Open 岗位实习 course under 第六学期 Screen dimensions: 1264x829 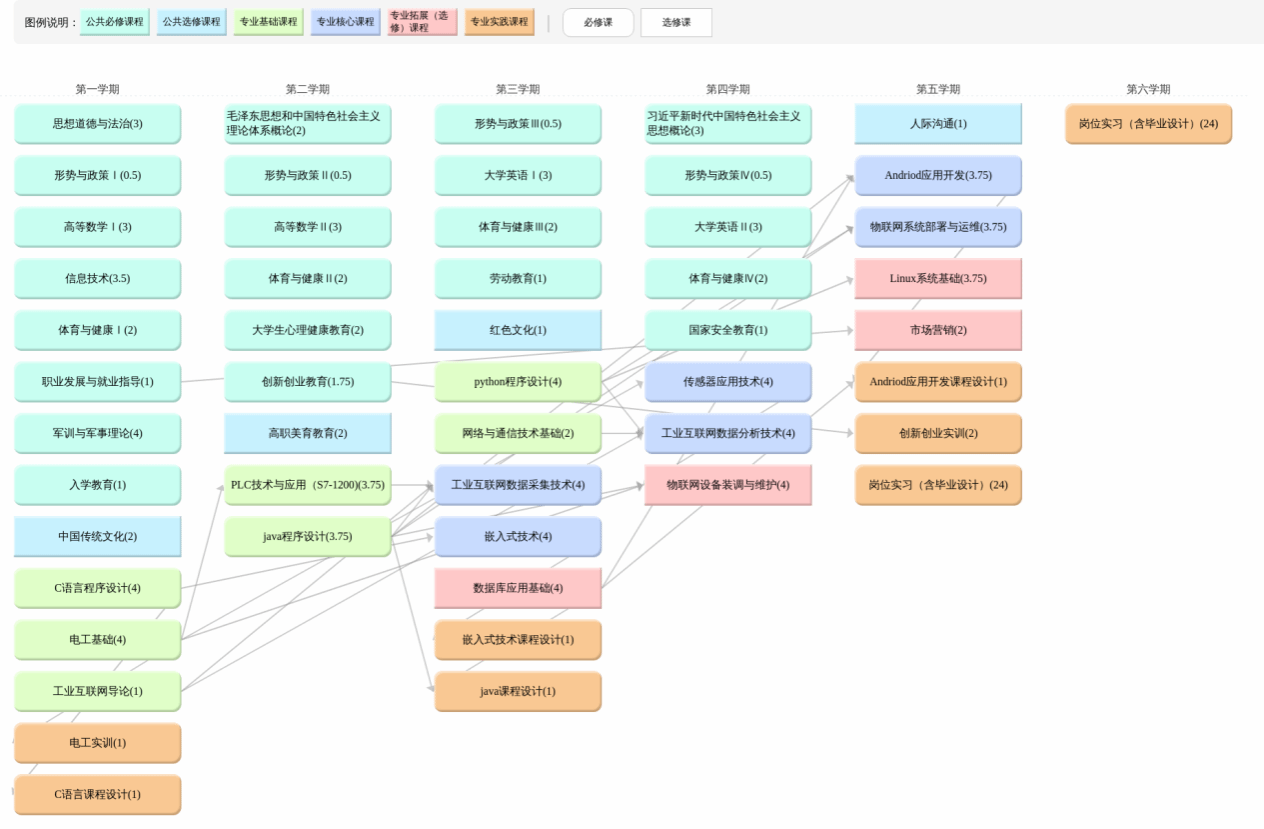pos(1147,124)
